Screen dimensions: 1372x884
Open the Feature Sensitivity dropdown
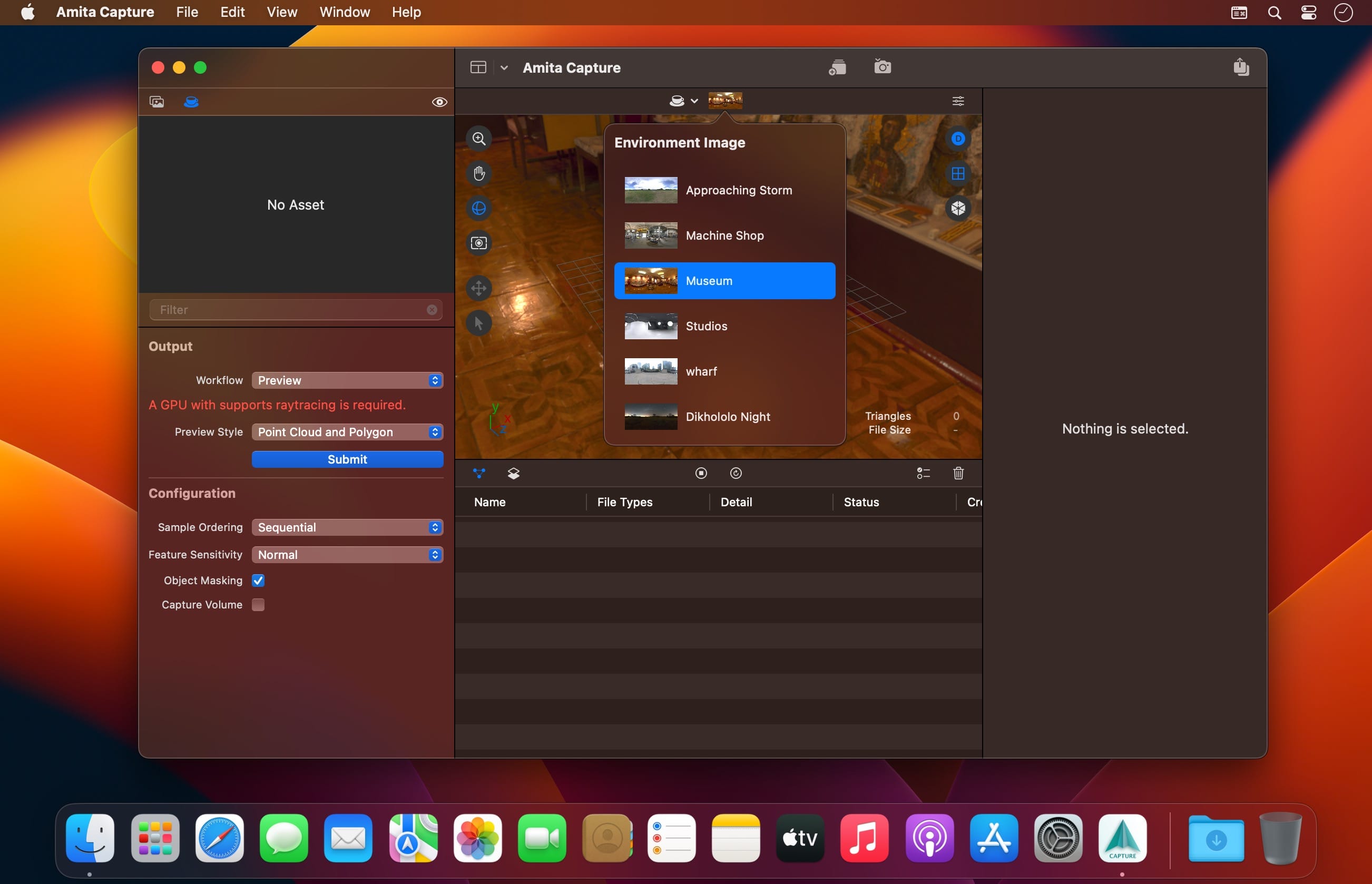[347, 555]
